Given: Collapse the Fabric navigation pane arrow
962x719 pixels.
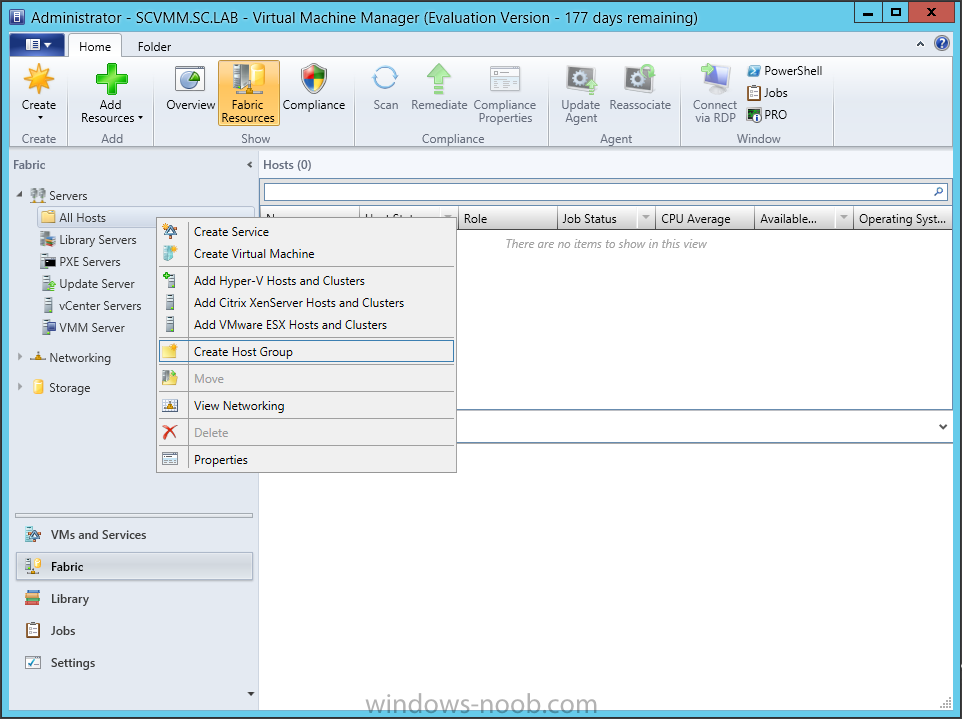Looking at the screenshot, I should click(x=249, y=164).
